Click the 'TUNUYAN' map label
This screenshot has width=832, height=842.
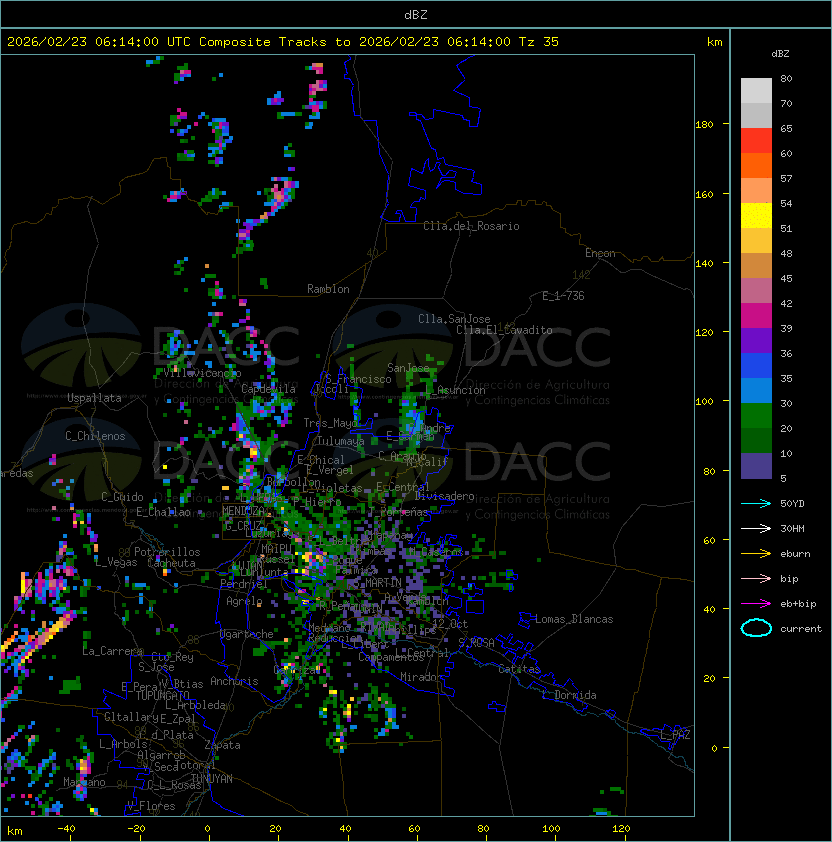point(212,779)
